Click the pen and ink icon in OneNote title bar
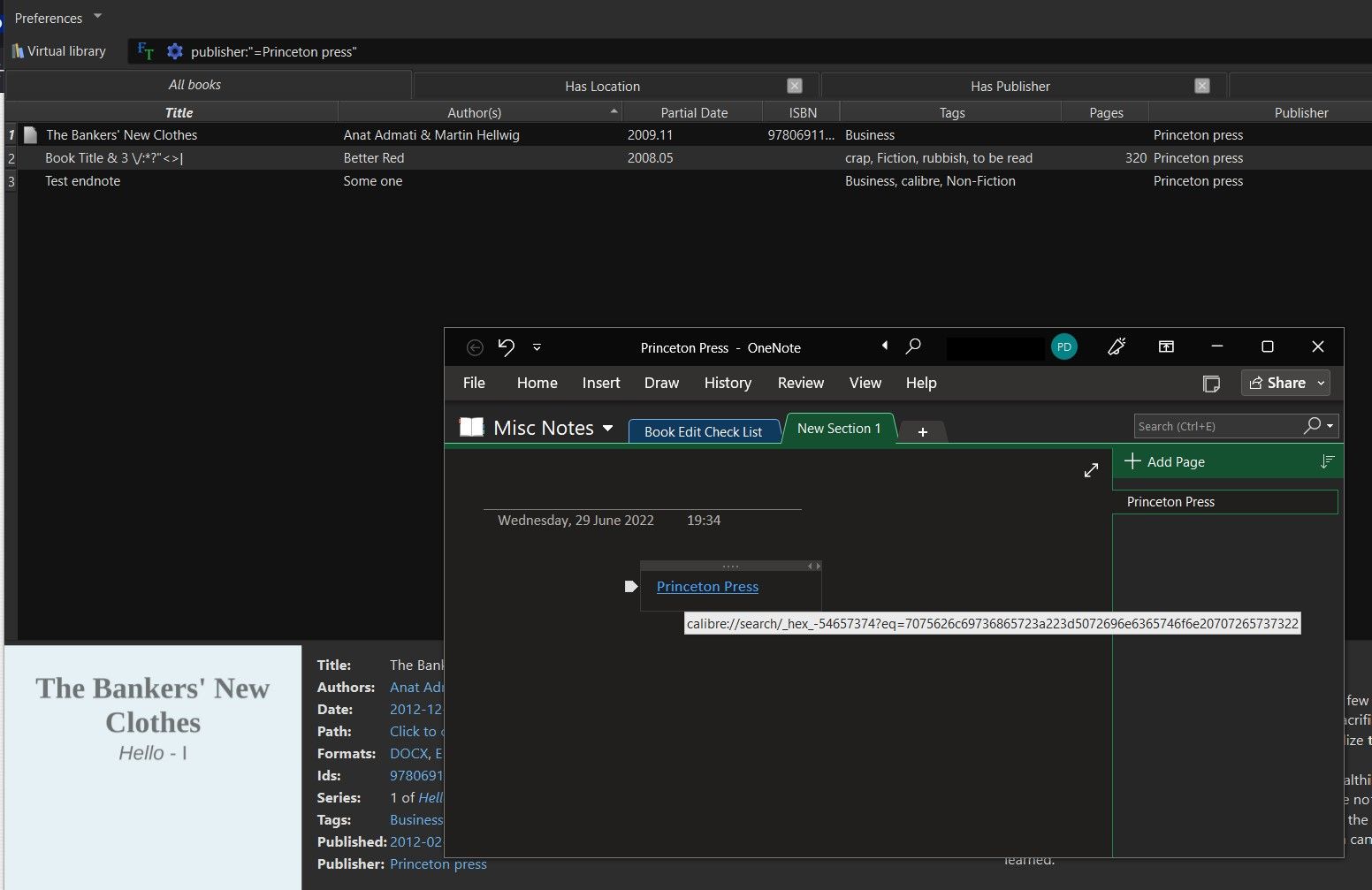This screenshot has width=1372, height=890. pyautogui.click(x=1117, y=346)
